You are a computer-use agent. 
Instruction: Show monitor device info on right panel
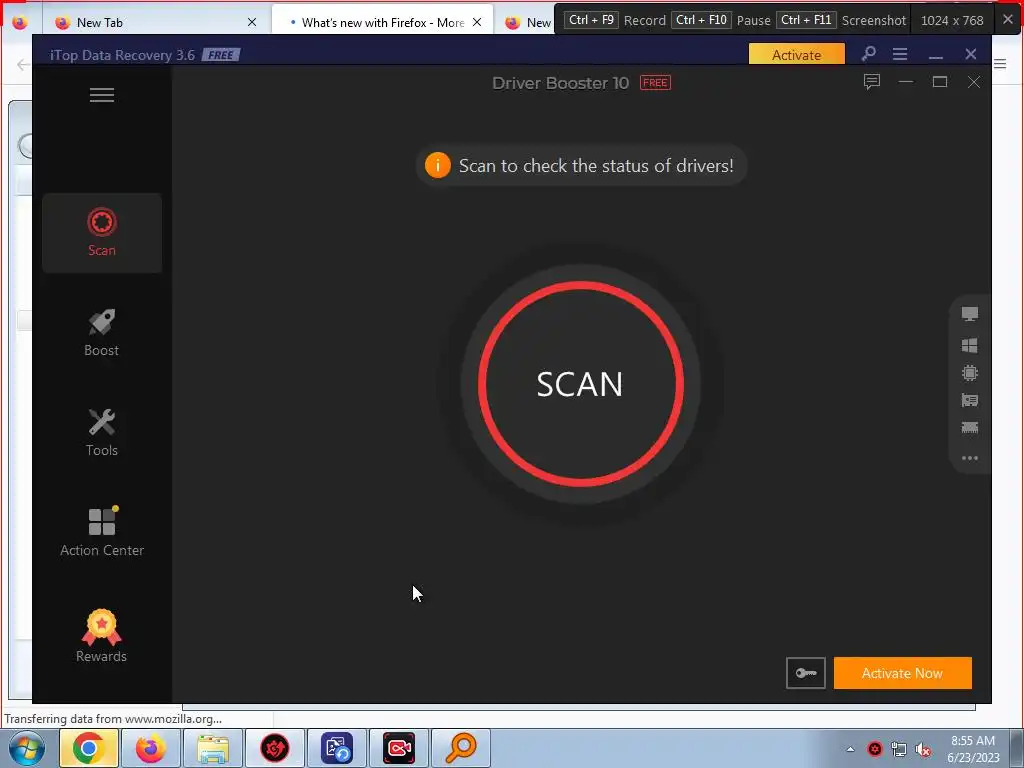click(970, 314)
